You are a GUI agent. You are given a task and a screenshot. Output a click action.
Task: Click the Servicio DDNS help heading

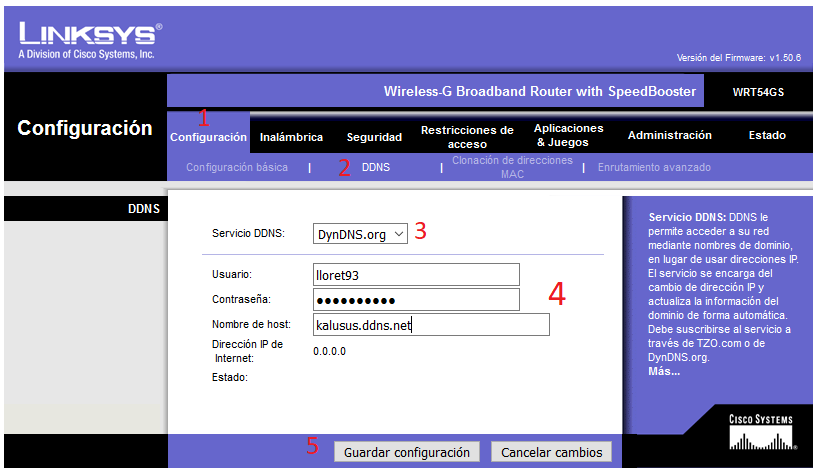pos(687,217)
